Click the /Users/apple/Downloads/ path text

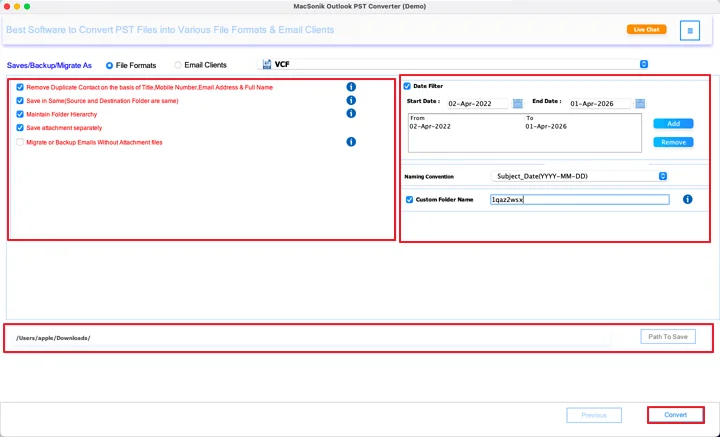53,338
